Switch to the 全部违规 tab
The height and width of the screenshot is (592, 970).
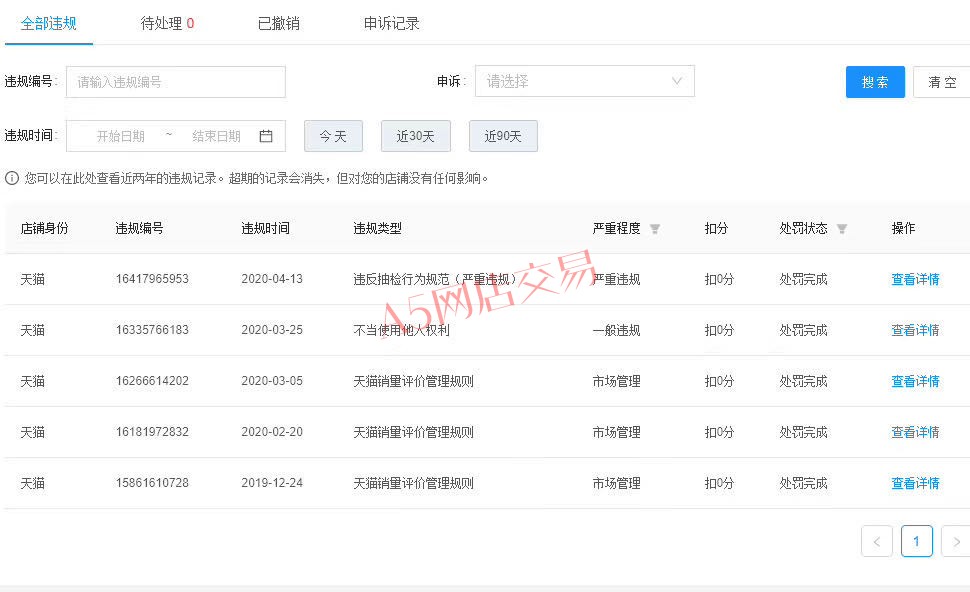point(48,23)
